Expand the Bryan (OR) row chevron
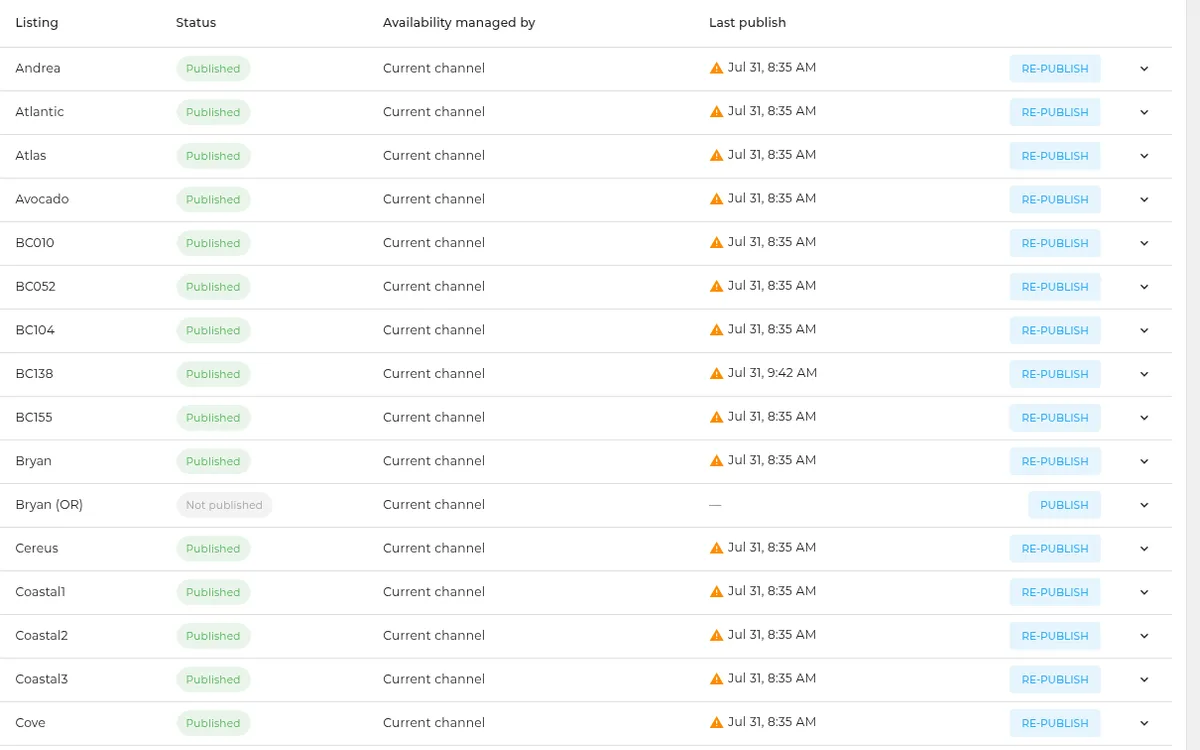The image size is (1200, 750). pos(1144,505)
